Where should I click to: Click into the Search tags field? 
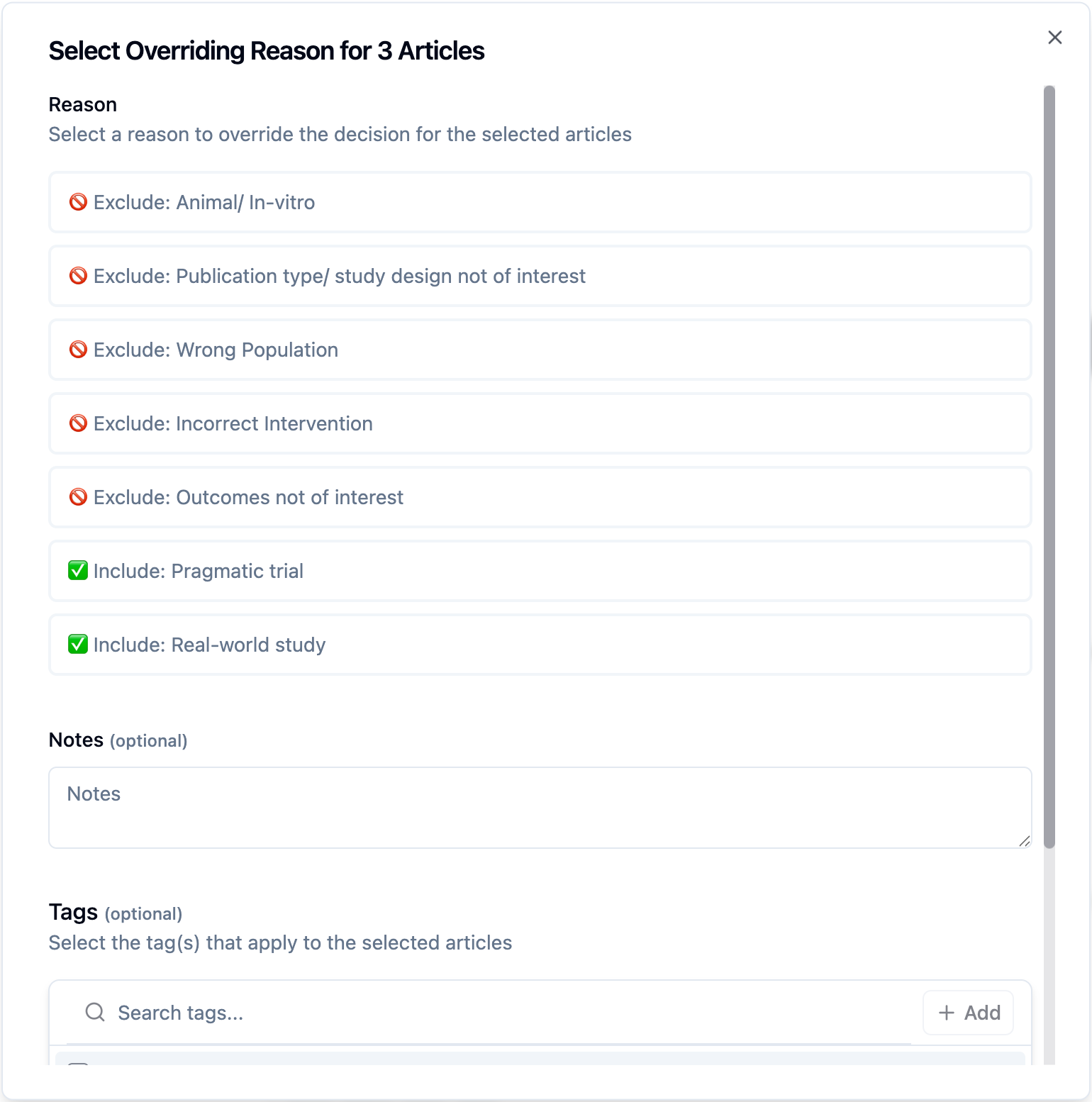(x=496, y=1013)
